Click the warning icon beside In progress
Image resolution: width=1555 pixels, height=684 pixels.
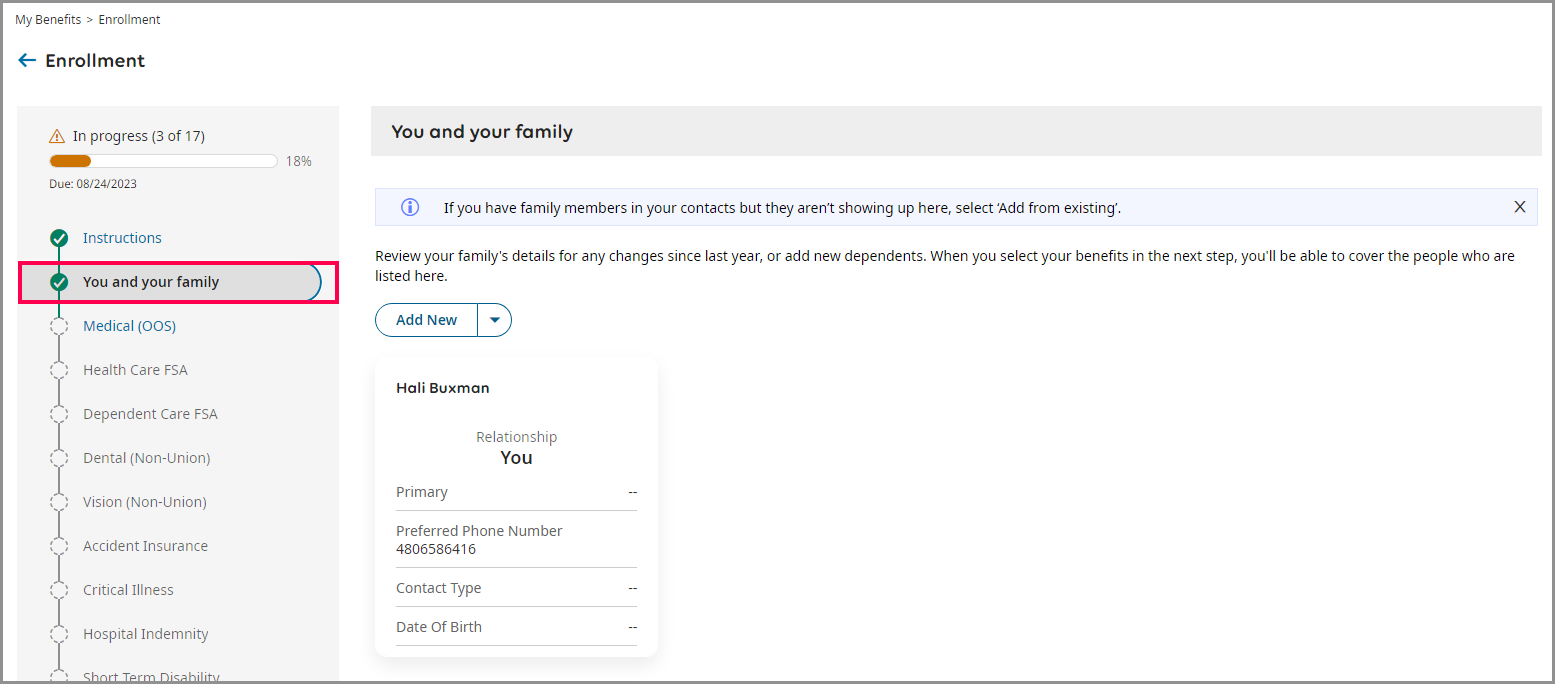tap(57, 136)
